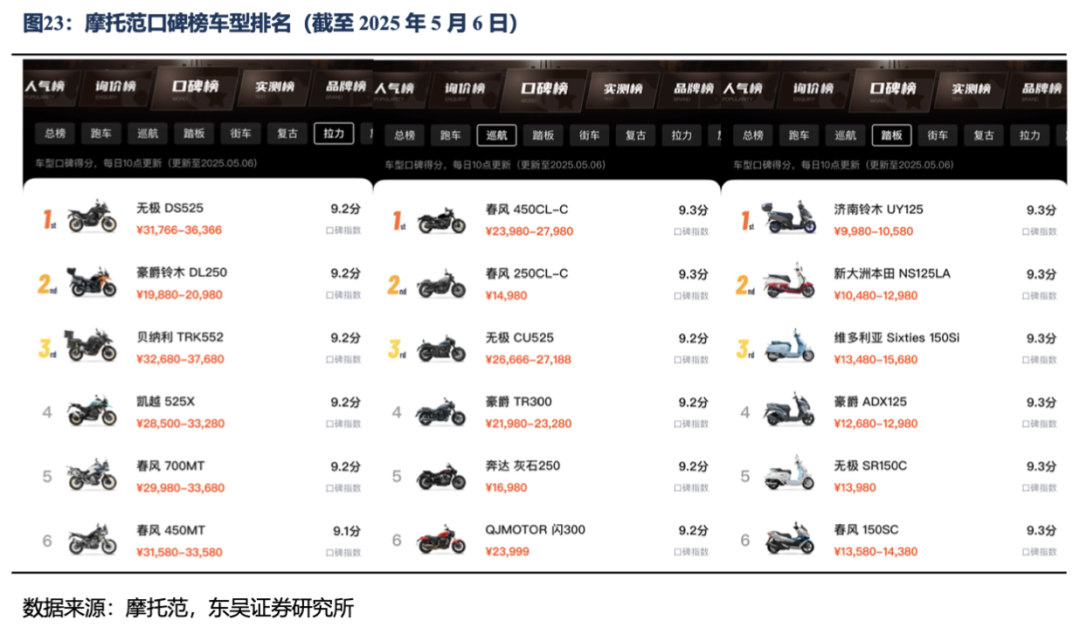
Task: Select 口碑榜 tab in the middle panel
Action: 543,88
